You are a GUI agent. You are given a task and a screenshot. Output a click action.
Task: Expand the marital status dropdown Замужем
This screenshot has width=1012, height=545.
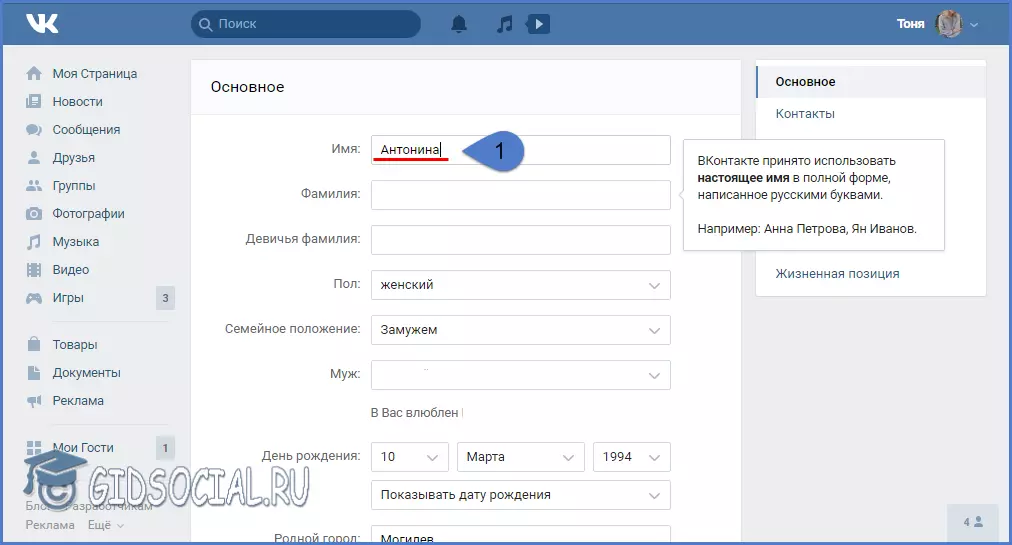[x=520, y=330]
